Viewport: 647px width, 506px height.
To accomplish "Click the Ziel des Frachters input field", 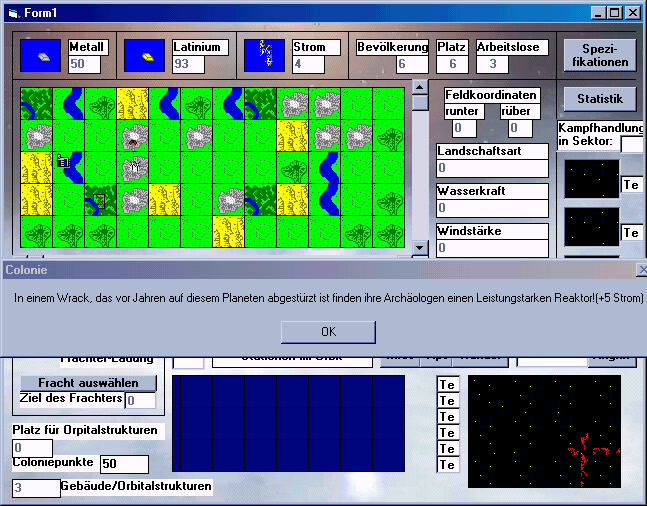I will [x=140, y=400].
